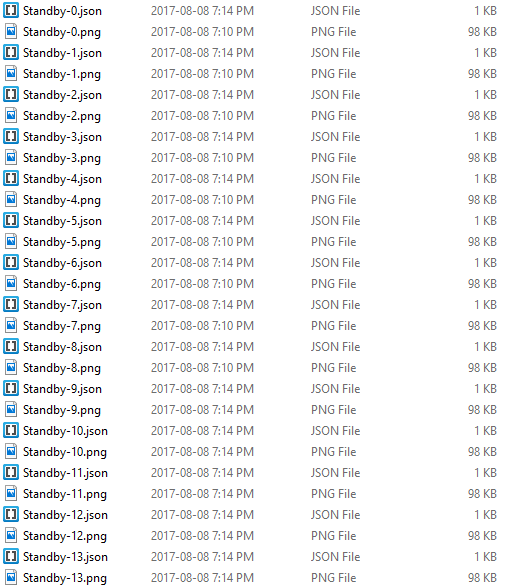Click the image icon beside Standby-9.png
This screenshot has width=520, height=588.
coord(11,410)
